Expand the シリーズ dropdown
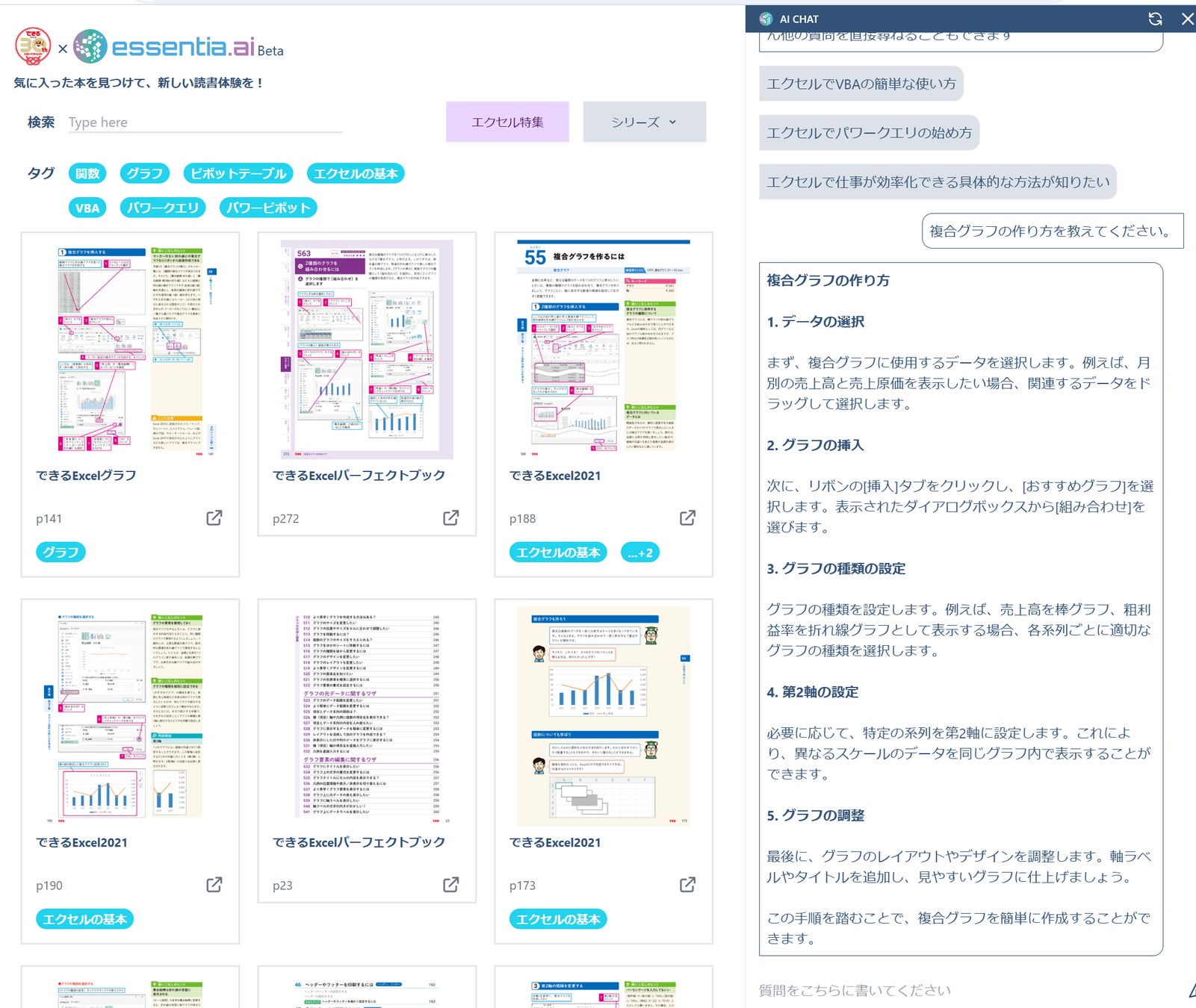Viewport: 1196px width, 1008px height. click(x=645, y=122)
